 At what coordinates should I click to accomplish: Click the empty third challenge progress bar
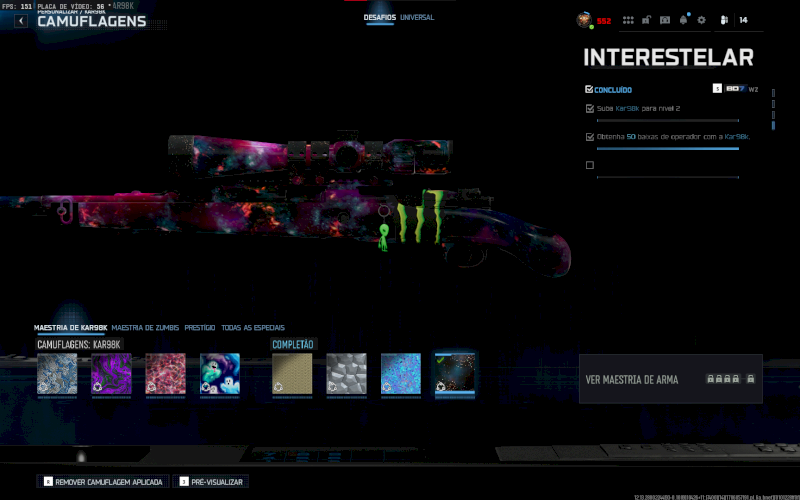tap(668, 178)
